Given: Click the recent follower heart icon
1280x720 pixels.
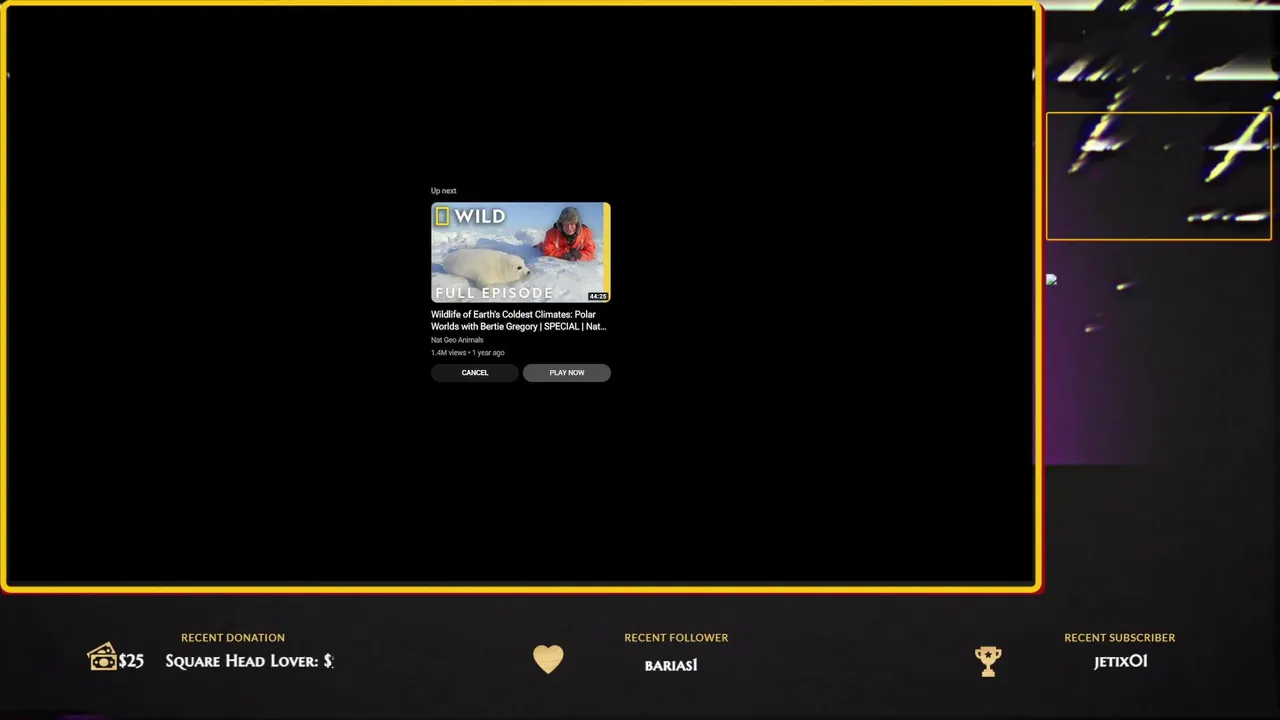Looking at the screenshot, I should (548, 659).
